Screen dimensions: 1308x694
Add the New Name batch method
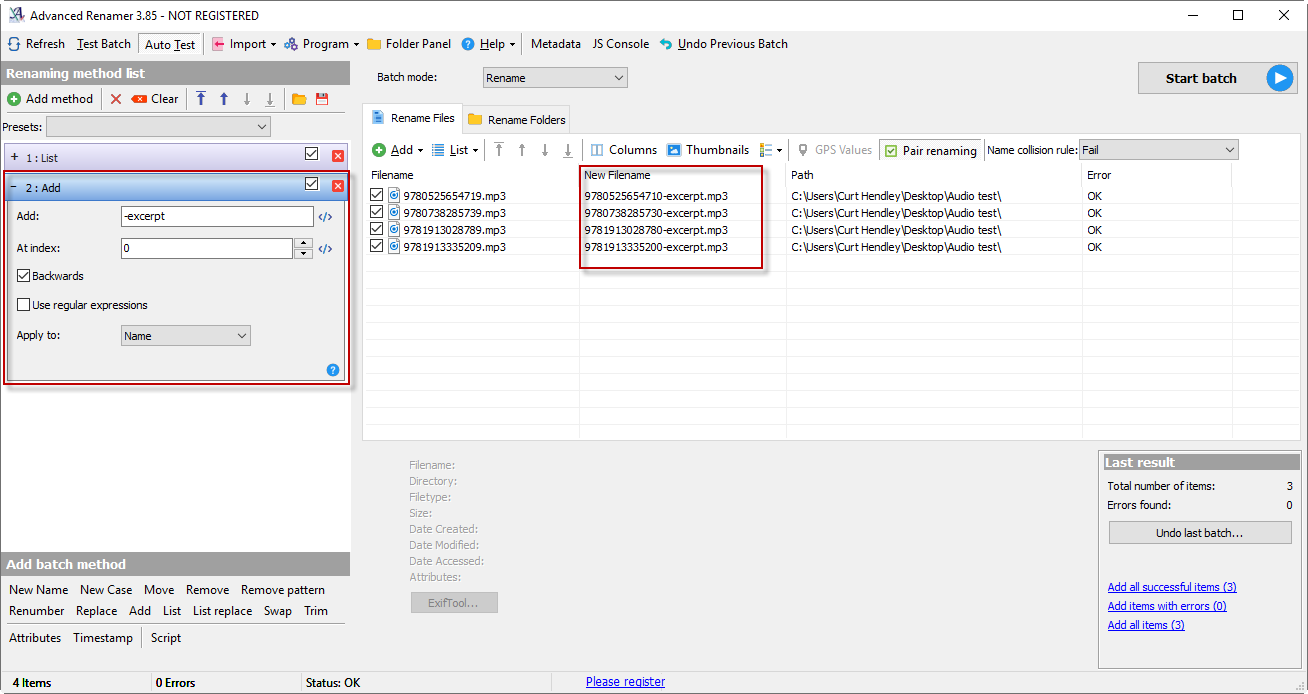[x=39, y=590]
